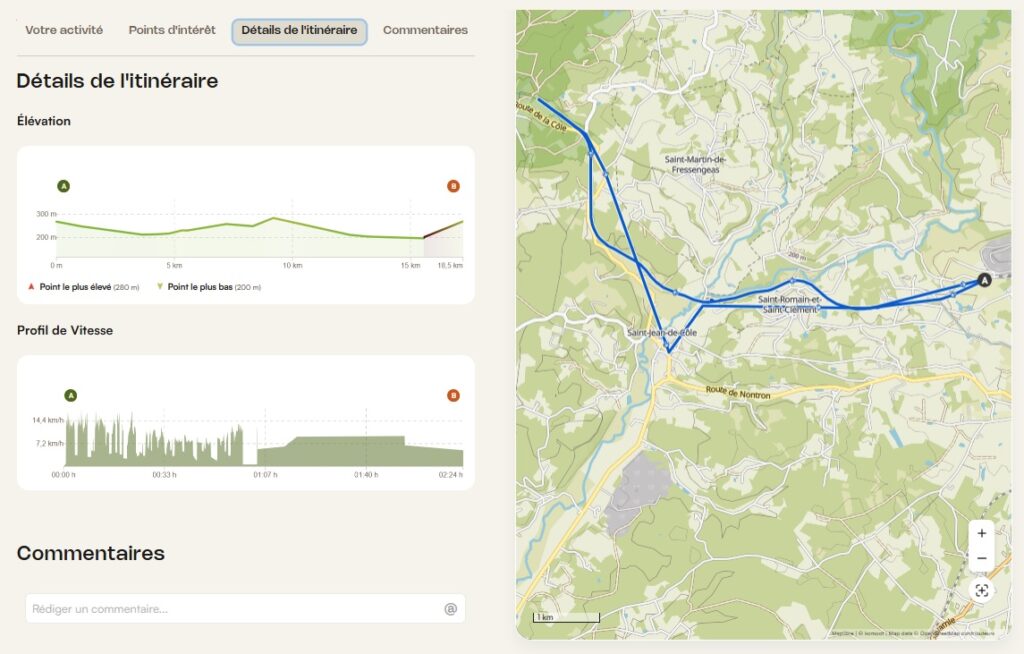Image resolution: width=1024 pixels, height=654 pixels.
Task: Click marker B in the elevation chart
Action: coord(453,186)
